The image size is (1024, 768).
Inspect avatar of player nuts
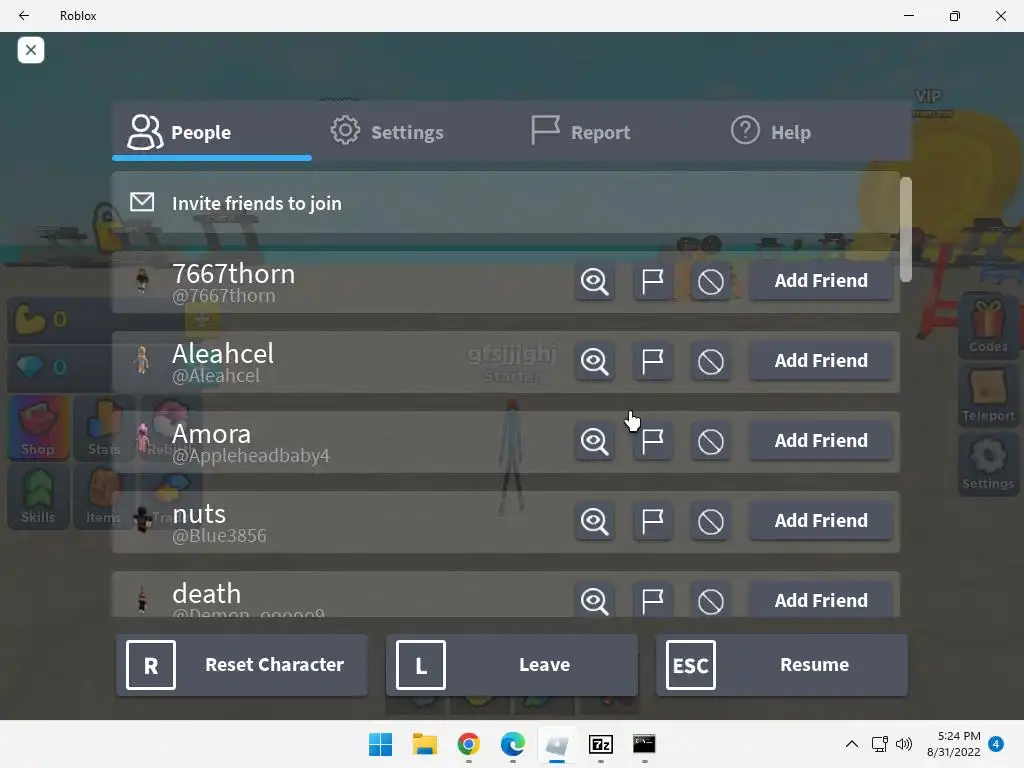click(x=594, y=521)
